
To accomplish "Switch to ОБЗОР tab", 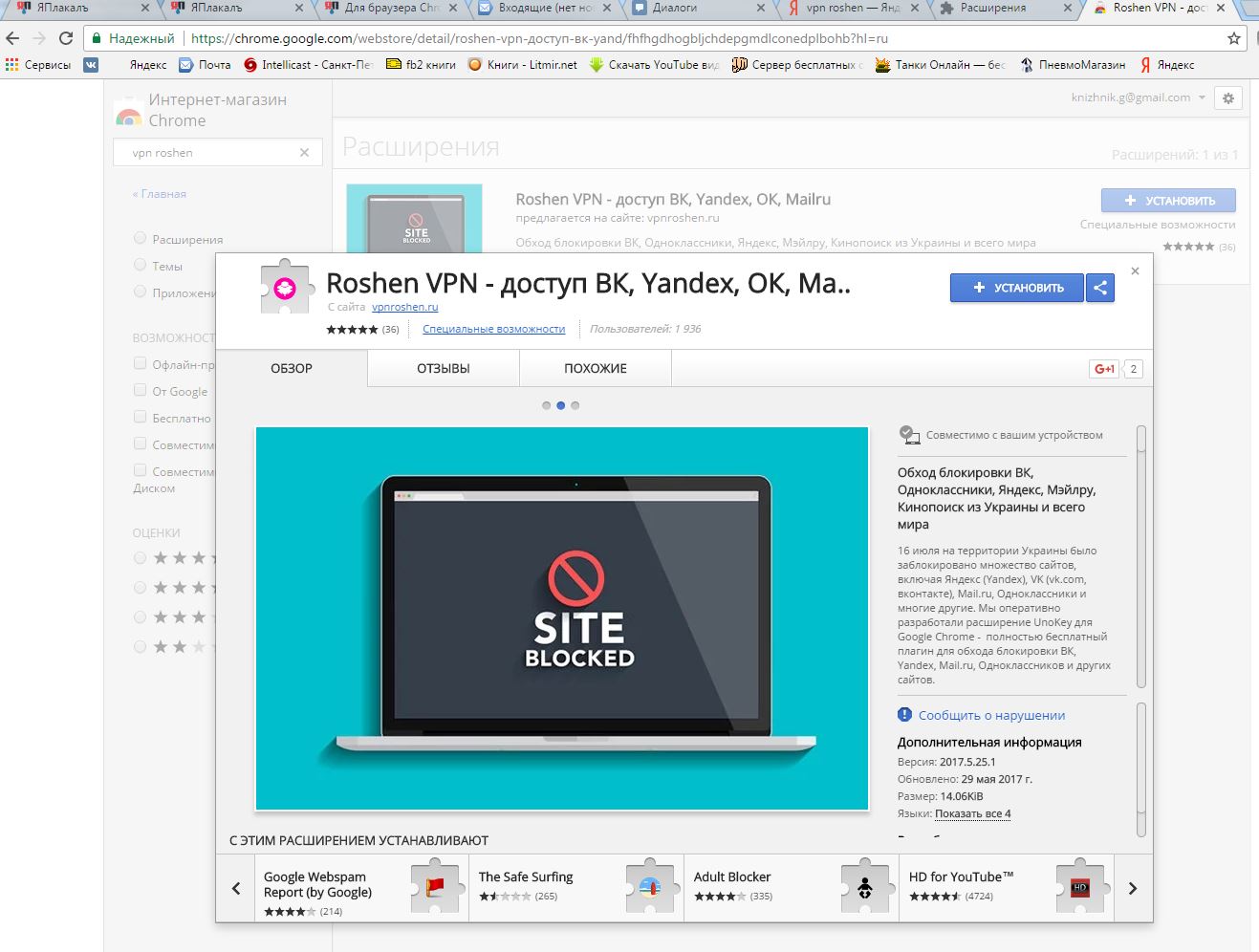I will [292, 368].
